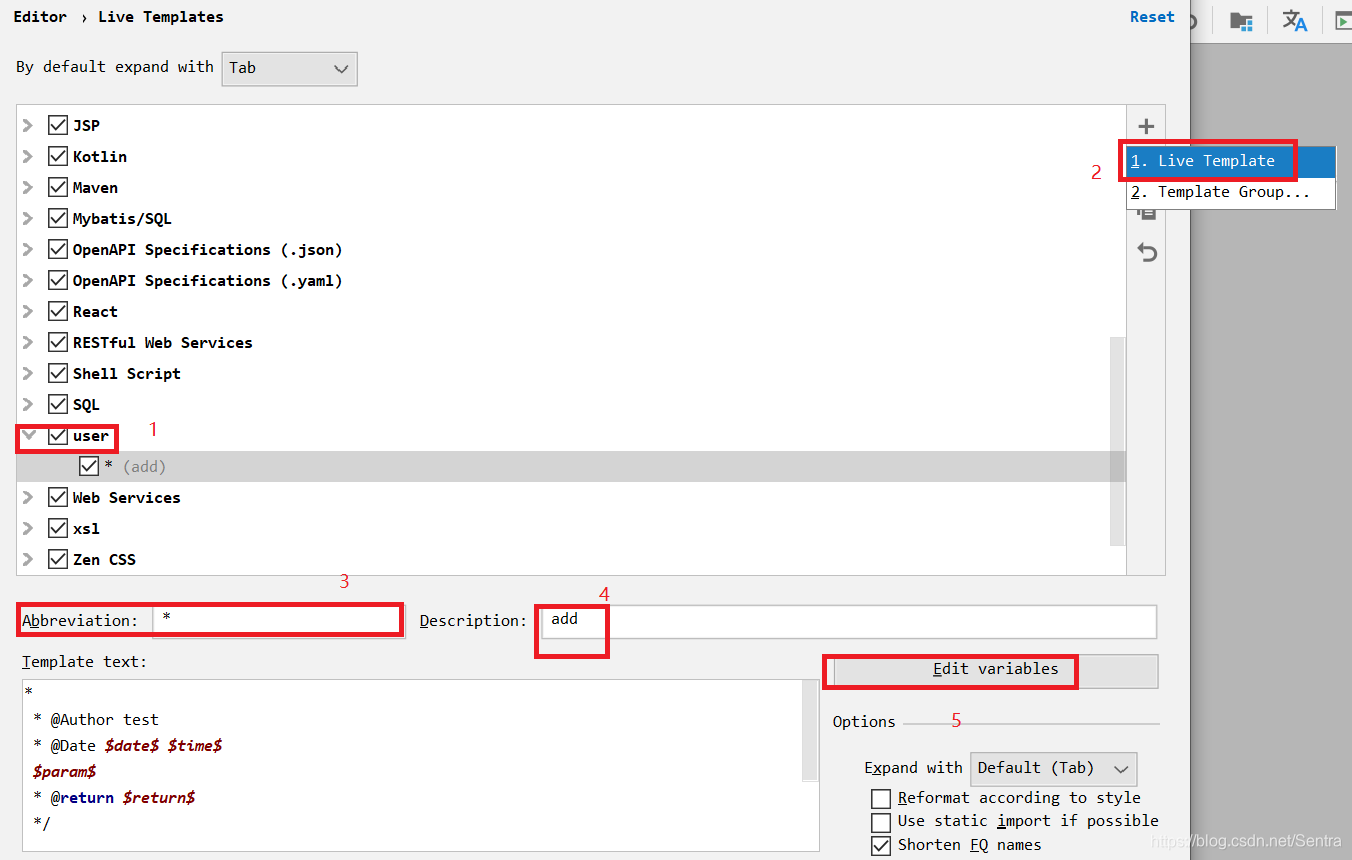1352x860 pixels.
Task: Choose 1. Live Template menu entry
Action: click(x=1231, y=161)
